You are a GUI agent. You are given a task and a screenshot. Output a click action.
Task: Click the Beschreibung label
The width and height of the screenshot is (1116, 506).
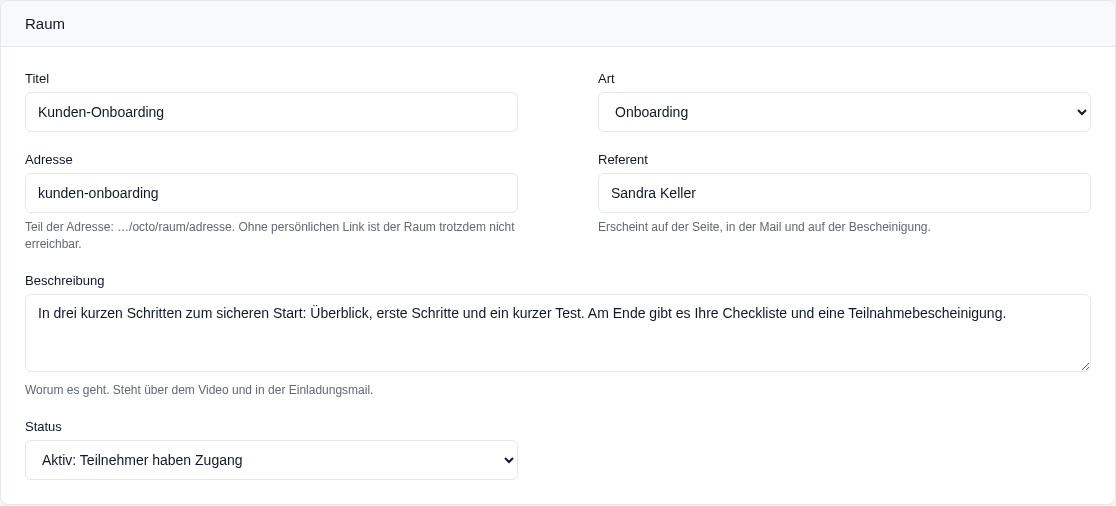click(x=65, y=280)
